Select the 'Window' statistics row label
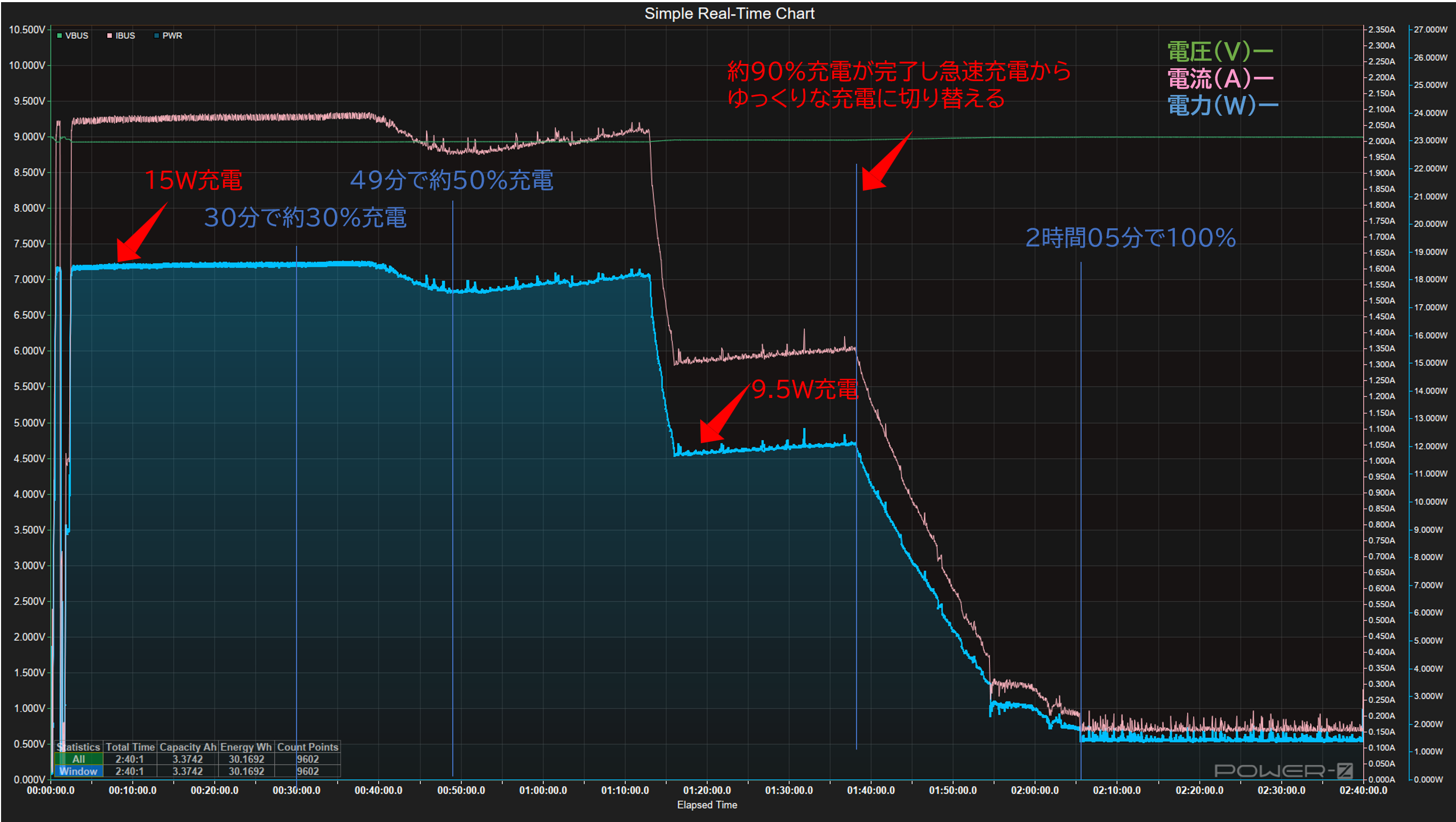Screen dimensions: 1456x822 pos(78,771)
